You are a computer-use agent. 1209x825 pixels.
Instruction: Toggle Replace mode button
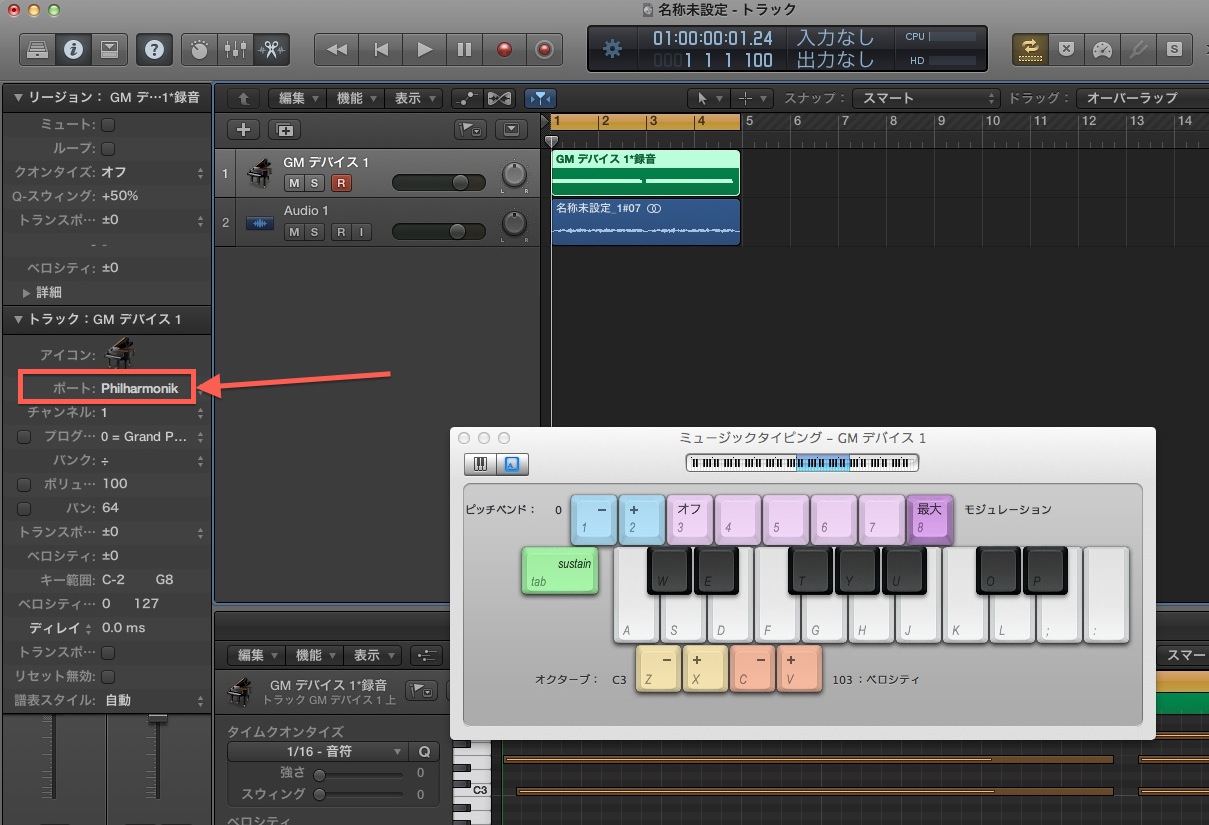point(1066,48)
